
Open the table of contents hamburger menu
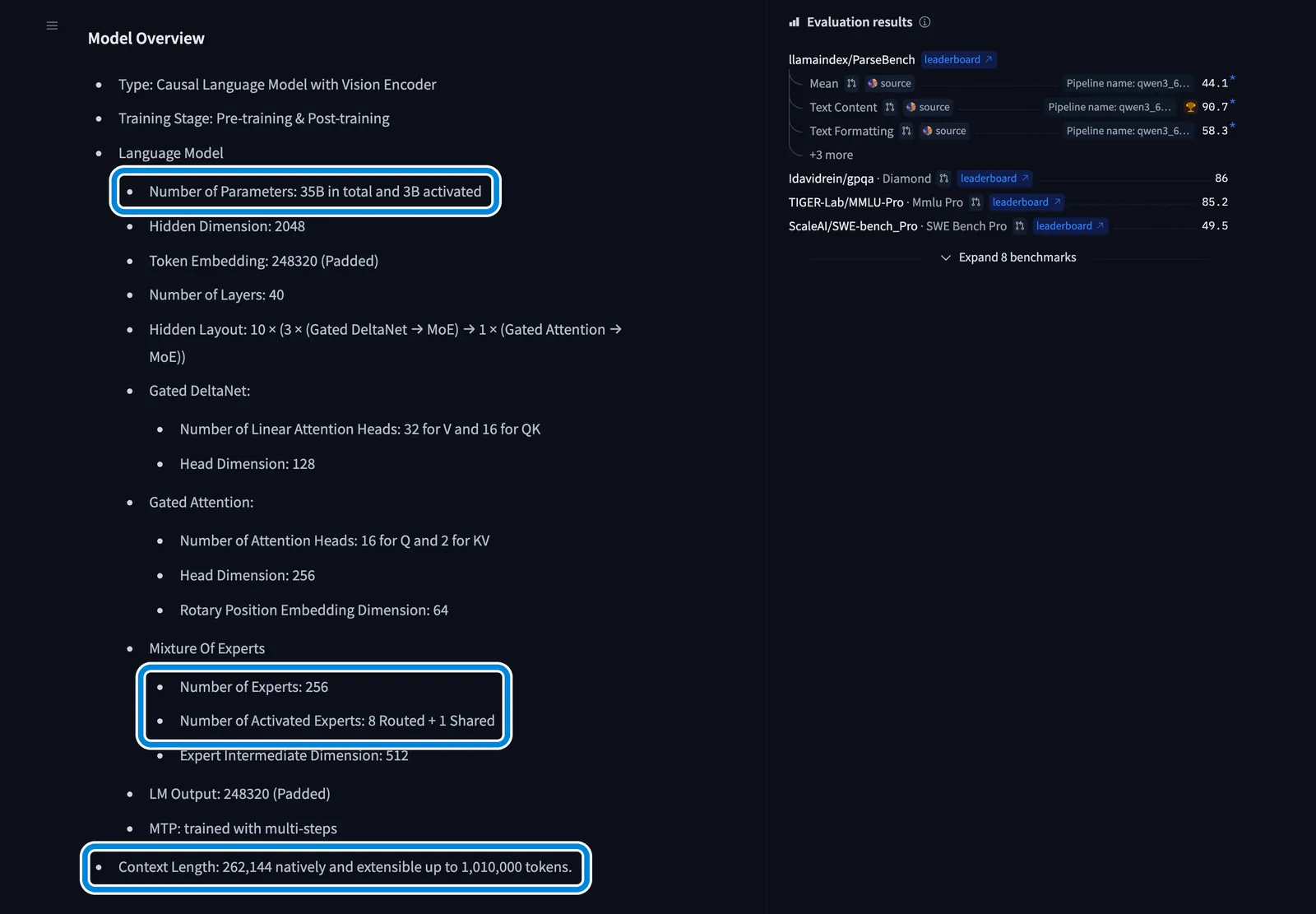click(x=52, y=26)
